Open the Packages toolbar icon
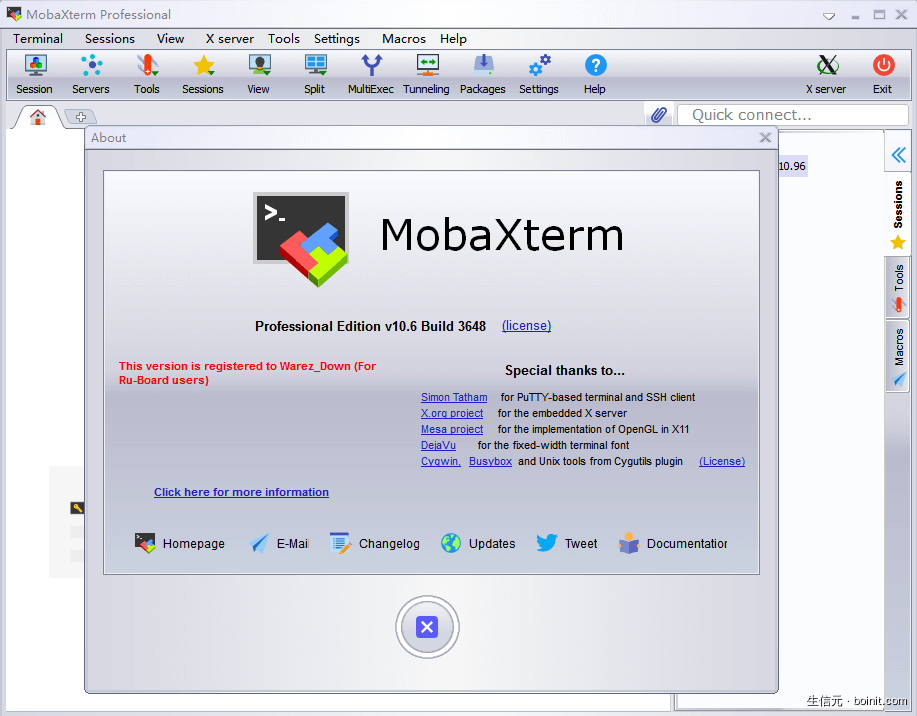The height and width of the screenshot is (716, 917). (482, 74)
